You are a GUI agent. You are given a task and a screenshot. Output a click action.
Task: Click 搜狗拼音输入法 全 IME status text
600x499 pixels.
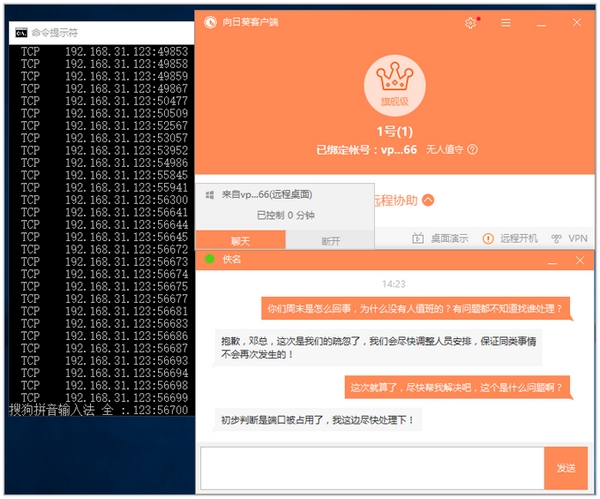(61, 410)
